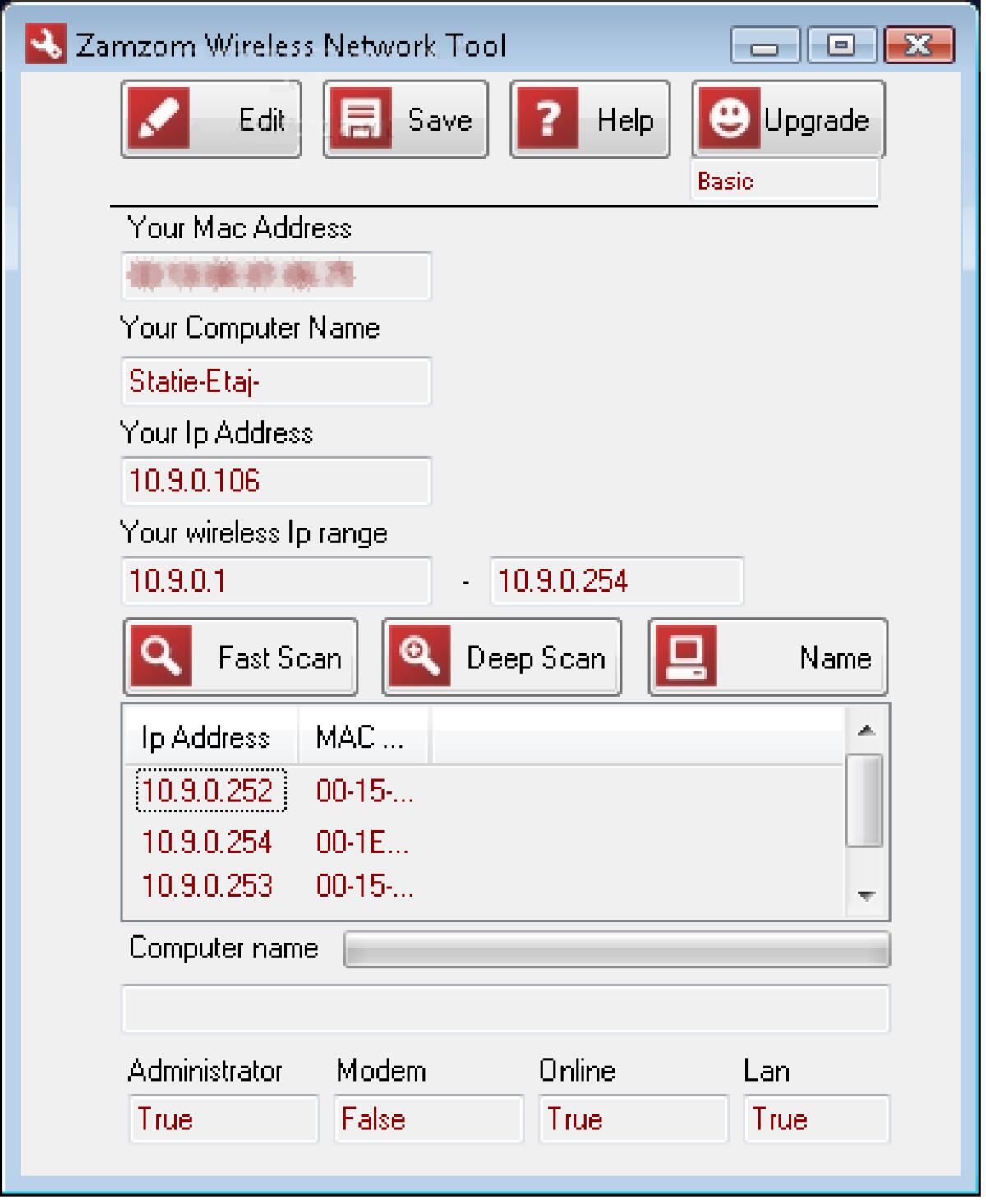
Task: Click the Upgrade button label
Action: pos(816,121)
